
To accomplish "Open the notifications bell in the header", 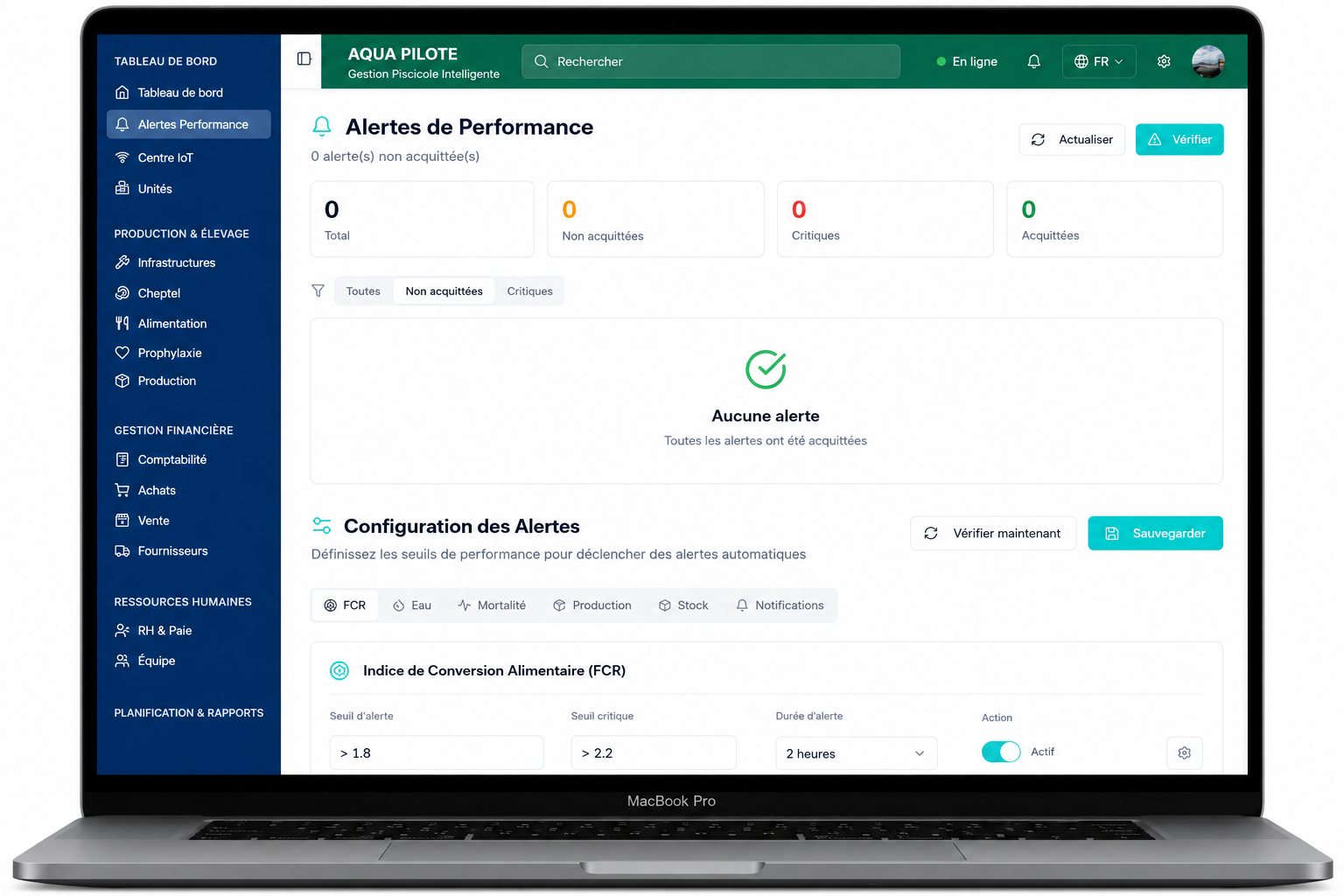I will (1033, 61).
